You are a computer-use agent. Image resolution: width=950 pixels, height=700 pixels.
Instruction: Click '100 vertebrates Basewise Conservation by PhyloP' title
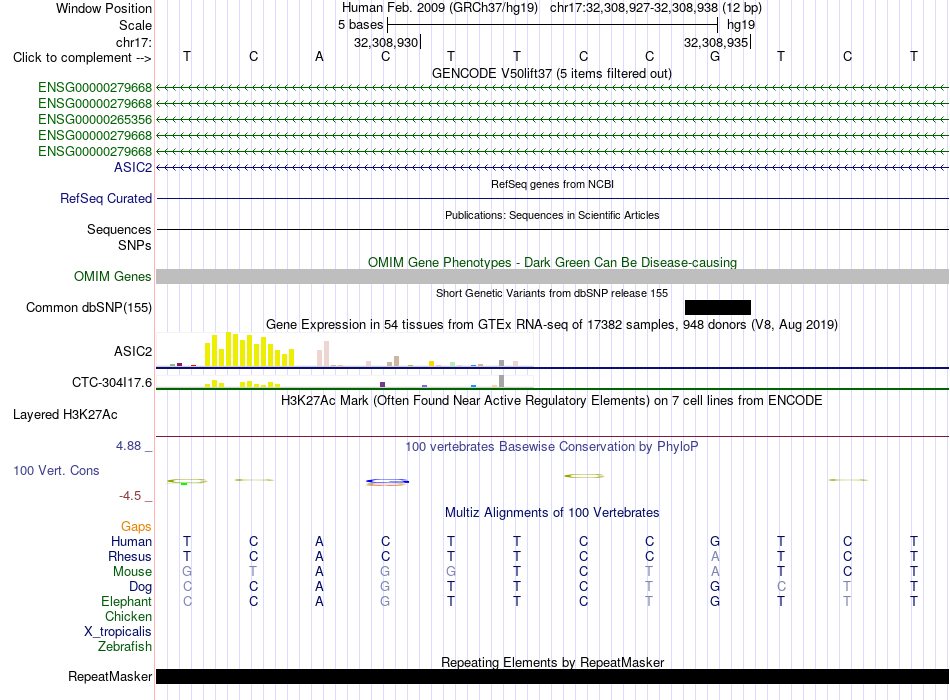[552, 447]
